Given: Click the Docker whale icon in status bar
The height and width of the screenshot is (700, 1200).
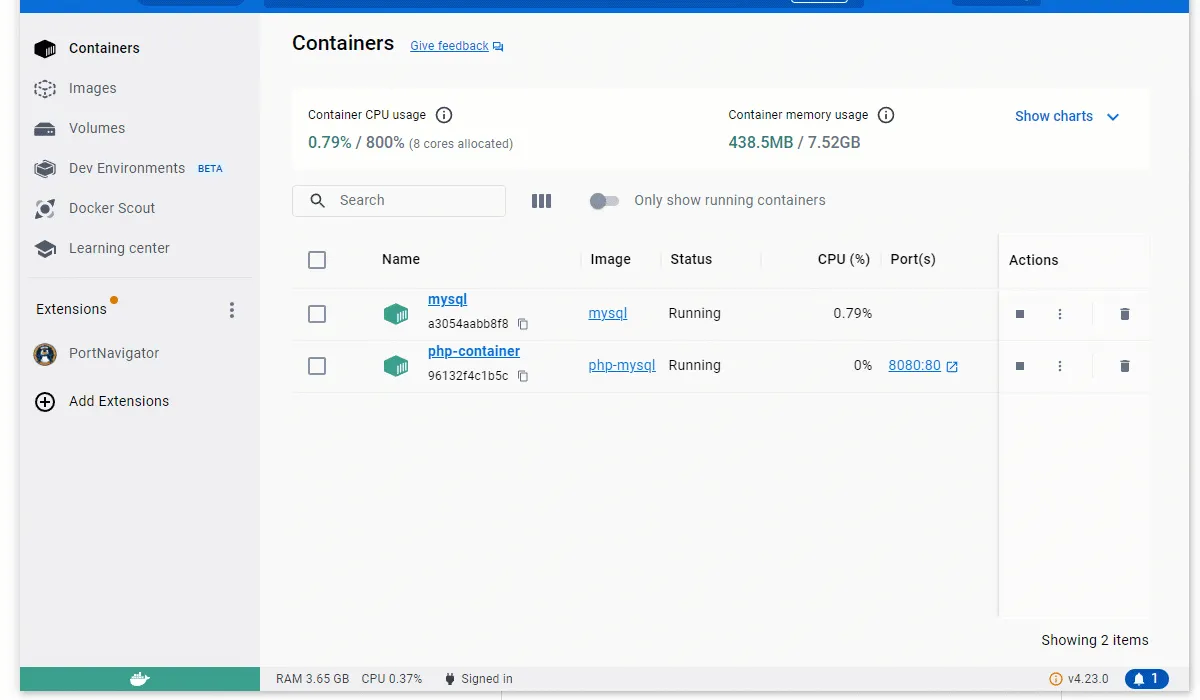Looking at the screenshot, I should (x=139, y=678).
